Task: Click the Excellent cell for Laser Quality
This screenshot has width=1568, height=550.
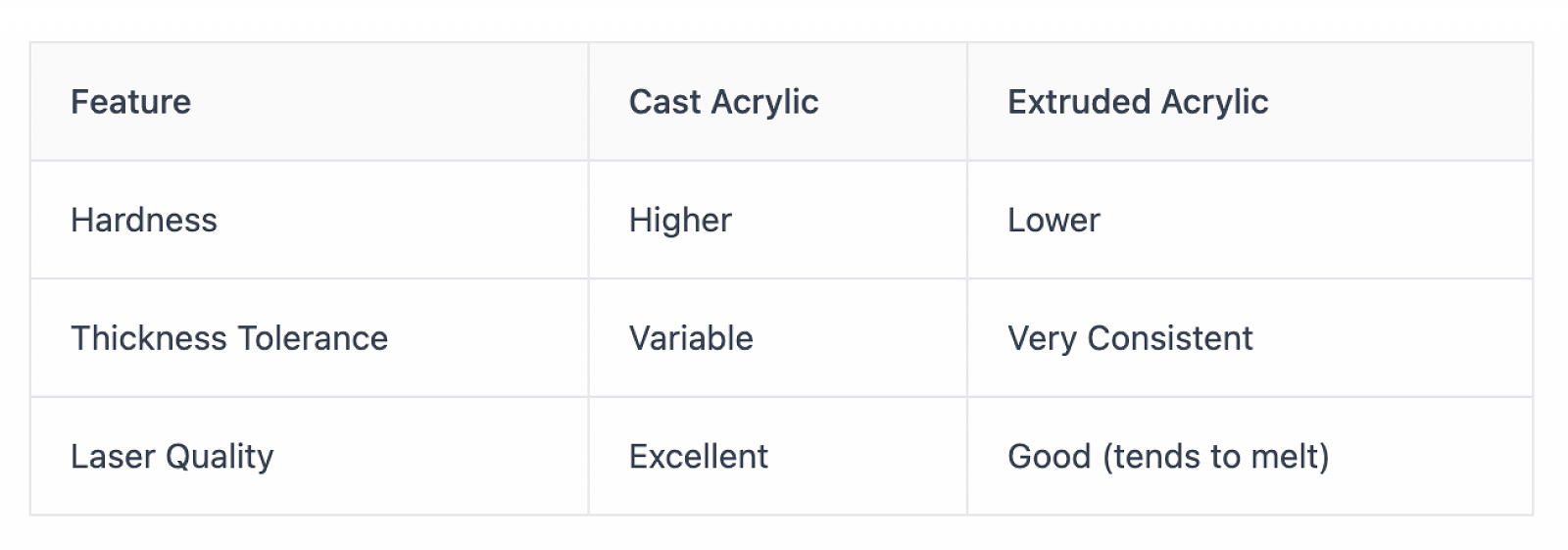Action: pyautogui.click(x=777, y=456)
